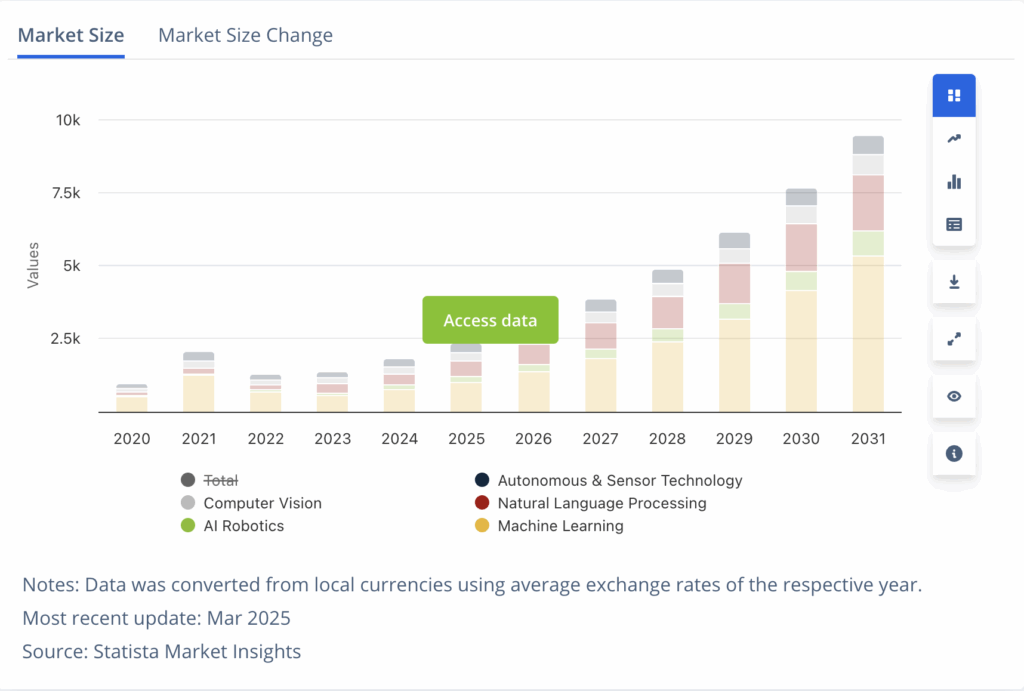Click the download chart icon
The image size is (1024, 691).
[x=954, y=283]
